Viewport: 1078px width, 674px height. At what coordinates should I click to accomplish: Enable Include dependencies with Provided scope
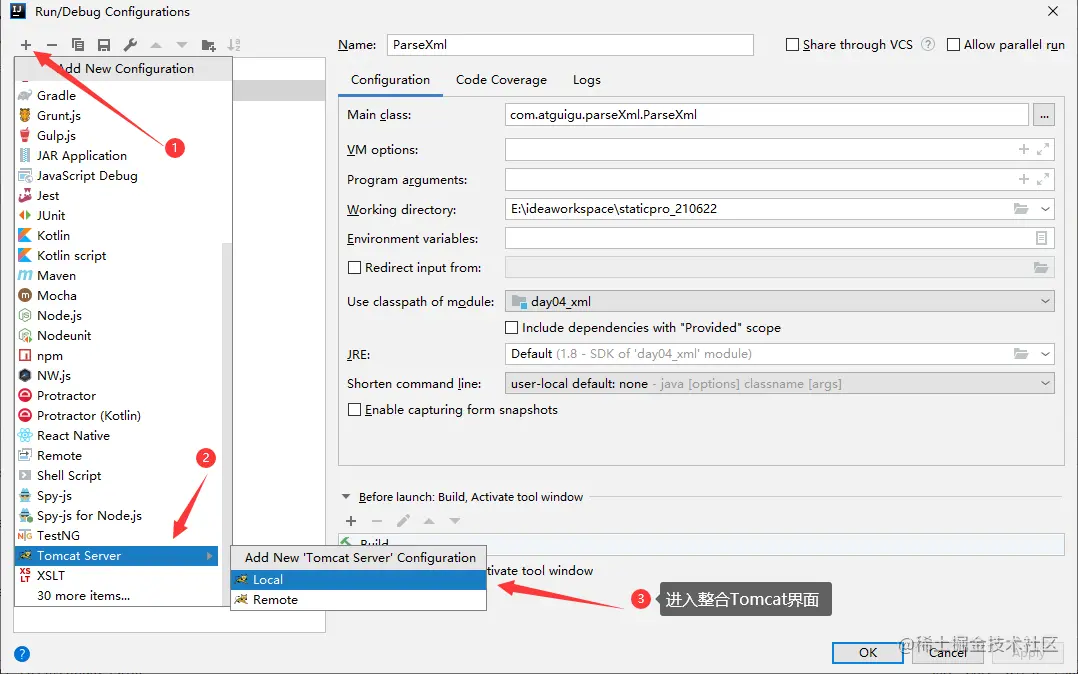click(512, 327)
